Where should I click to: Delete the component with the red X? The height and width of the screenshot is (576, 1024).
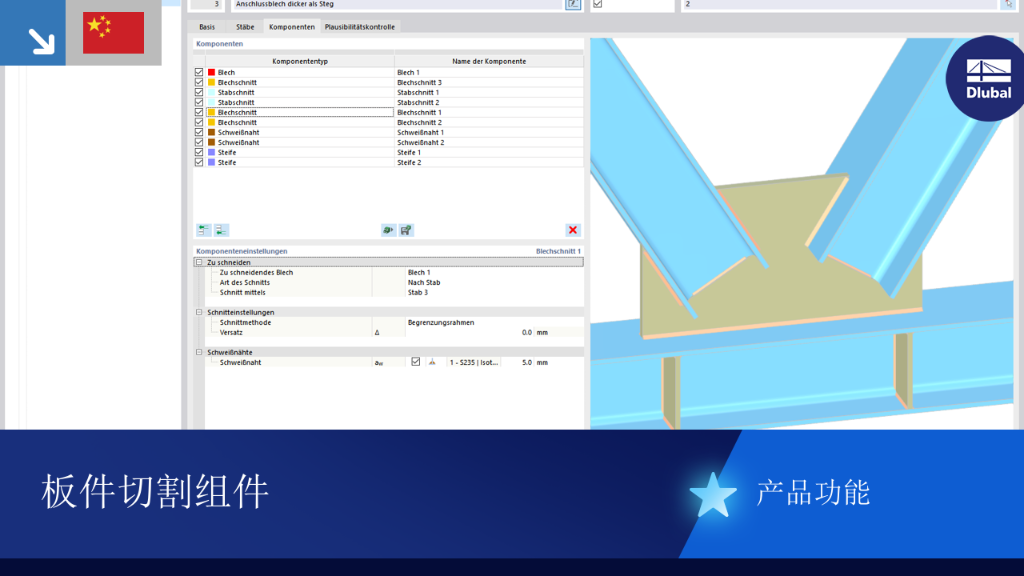[573, 230]
